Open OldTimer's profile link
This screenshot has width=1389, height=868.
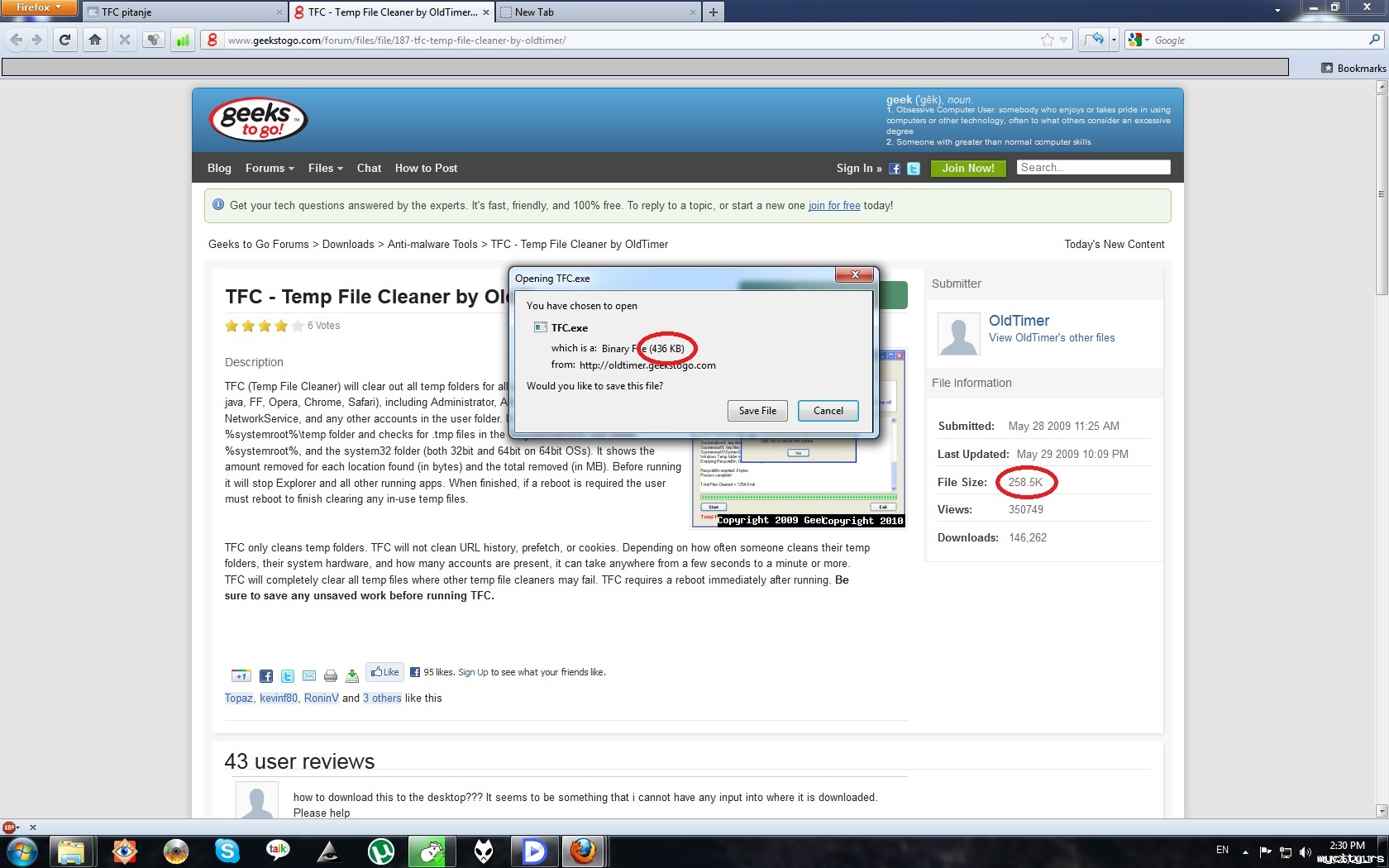click(1019, 321)
